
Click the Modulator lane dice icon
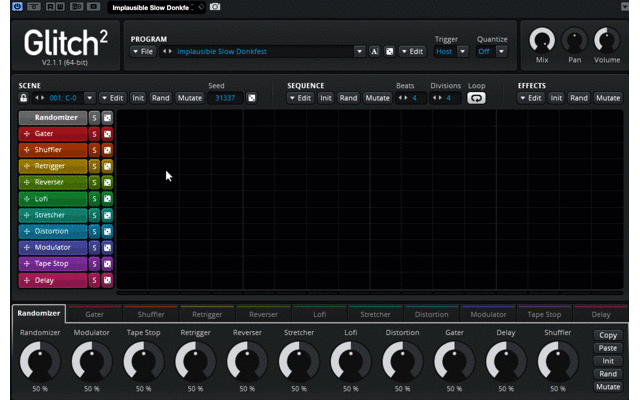point(107,248)
